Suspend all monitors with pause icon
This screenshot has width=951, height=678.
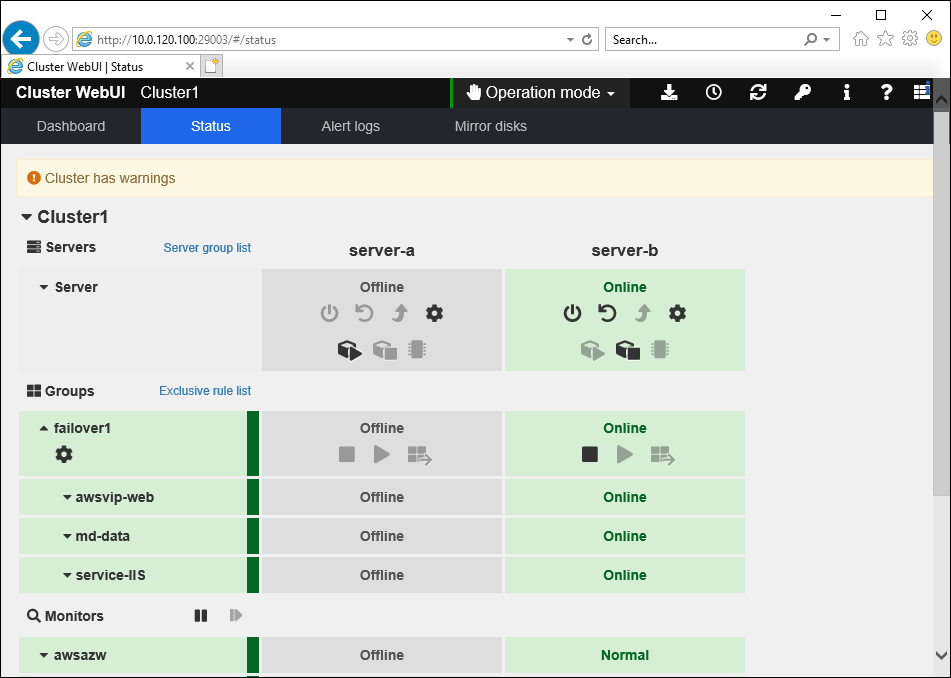tap(201, 616)
